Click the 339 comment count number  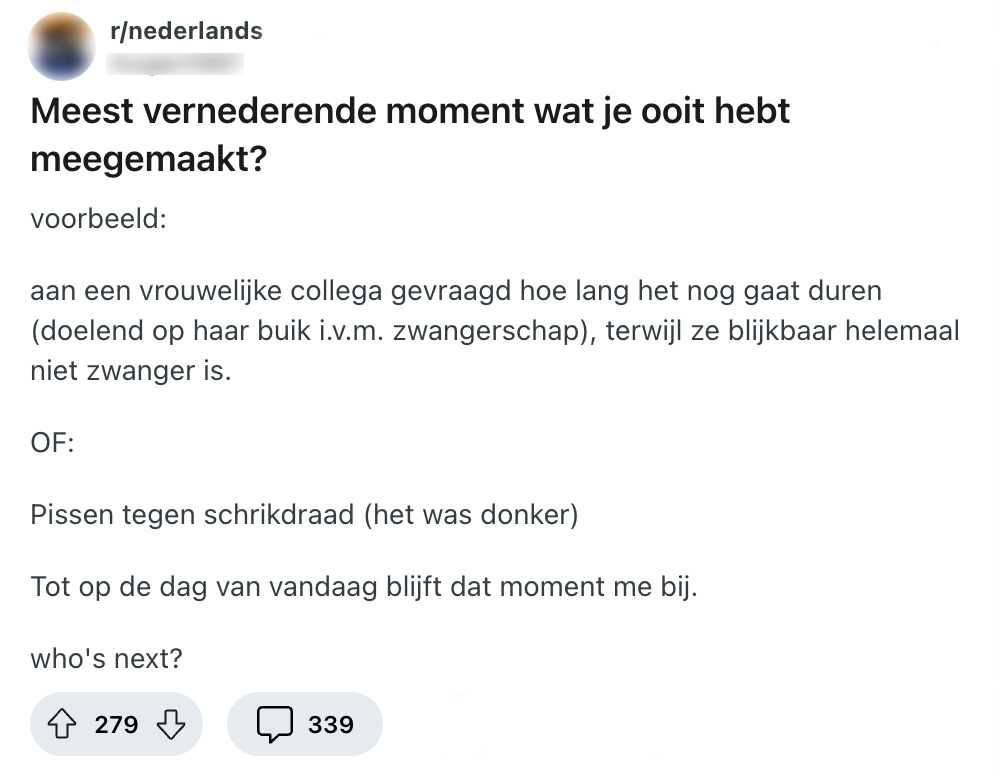[331, 724]
